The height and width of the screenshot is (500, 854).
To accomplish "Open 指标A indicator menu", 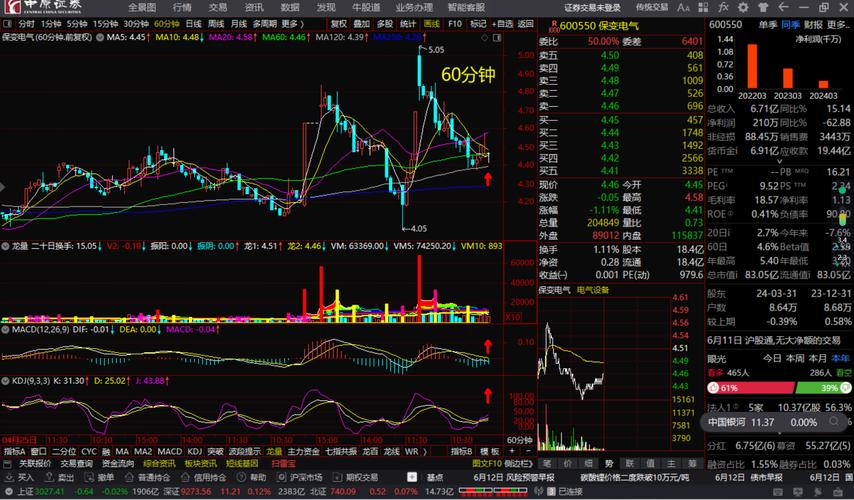I will click(x=15, y=452).
